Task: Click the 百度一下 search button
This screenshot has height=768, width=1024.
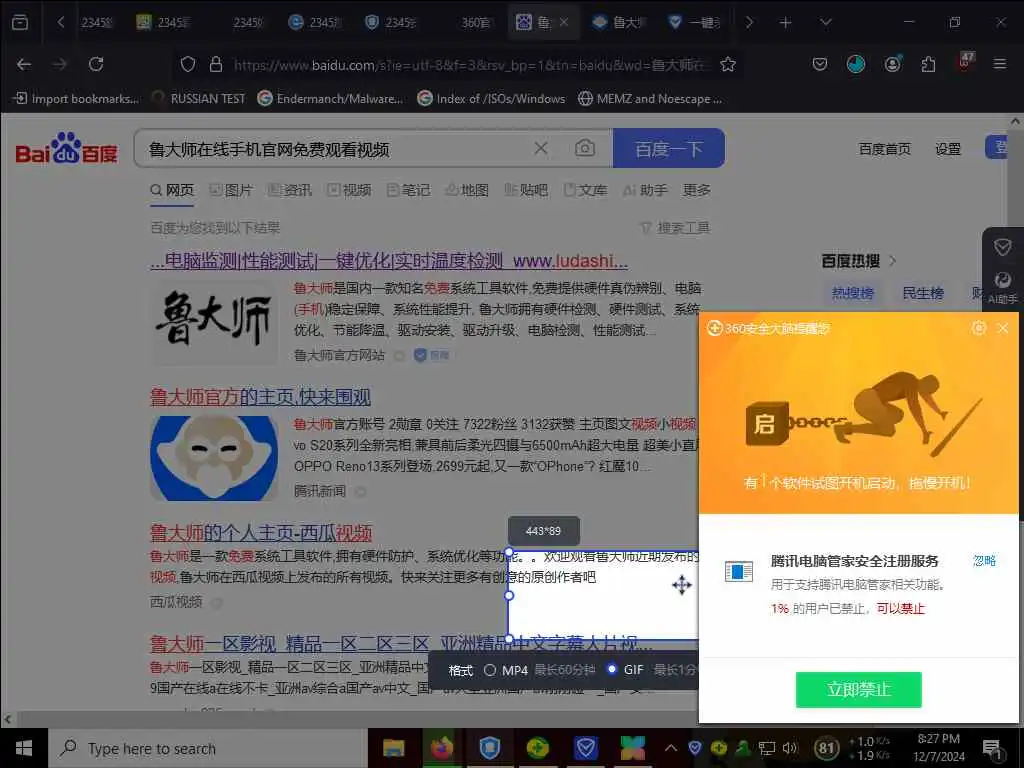Action: [x=669, y=148]
